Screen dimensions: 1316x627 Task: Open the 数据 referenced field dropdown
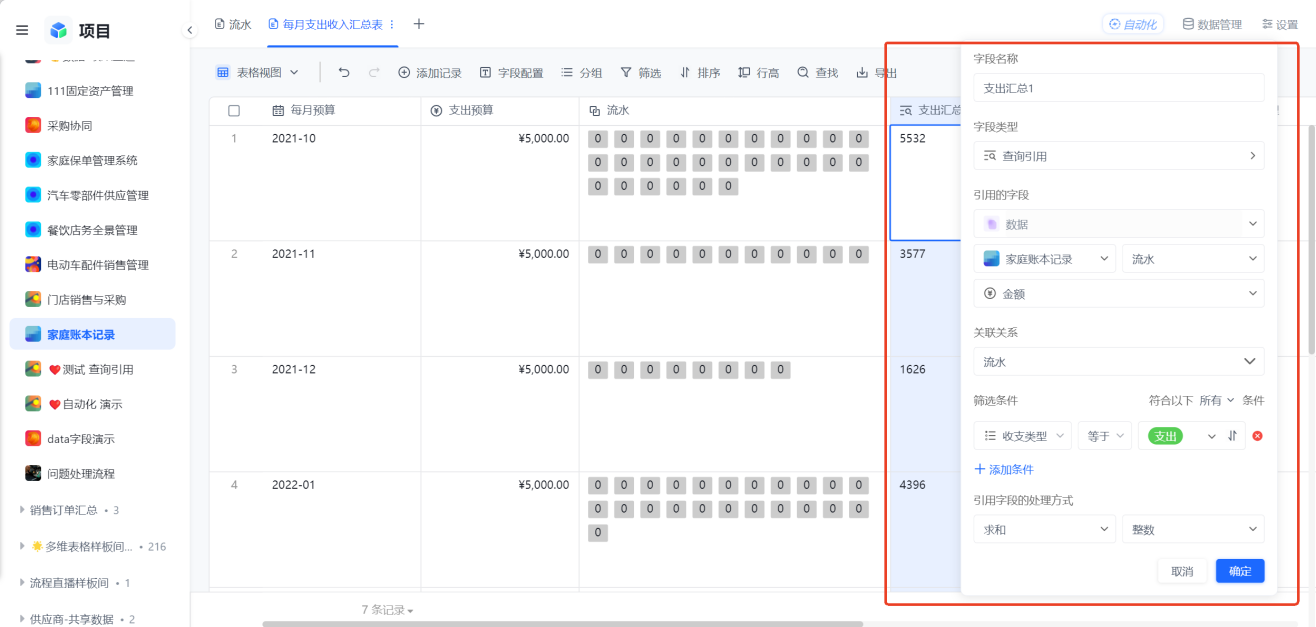1119,224
